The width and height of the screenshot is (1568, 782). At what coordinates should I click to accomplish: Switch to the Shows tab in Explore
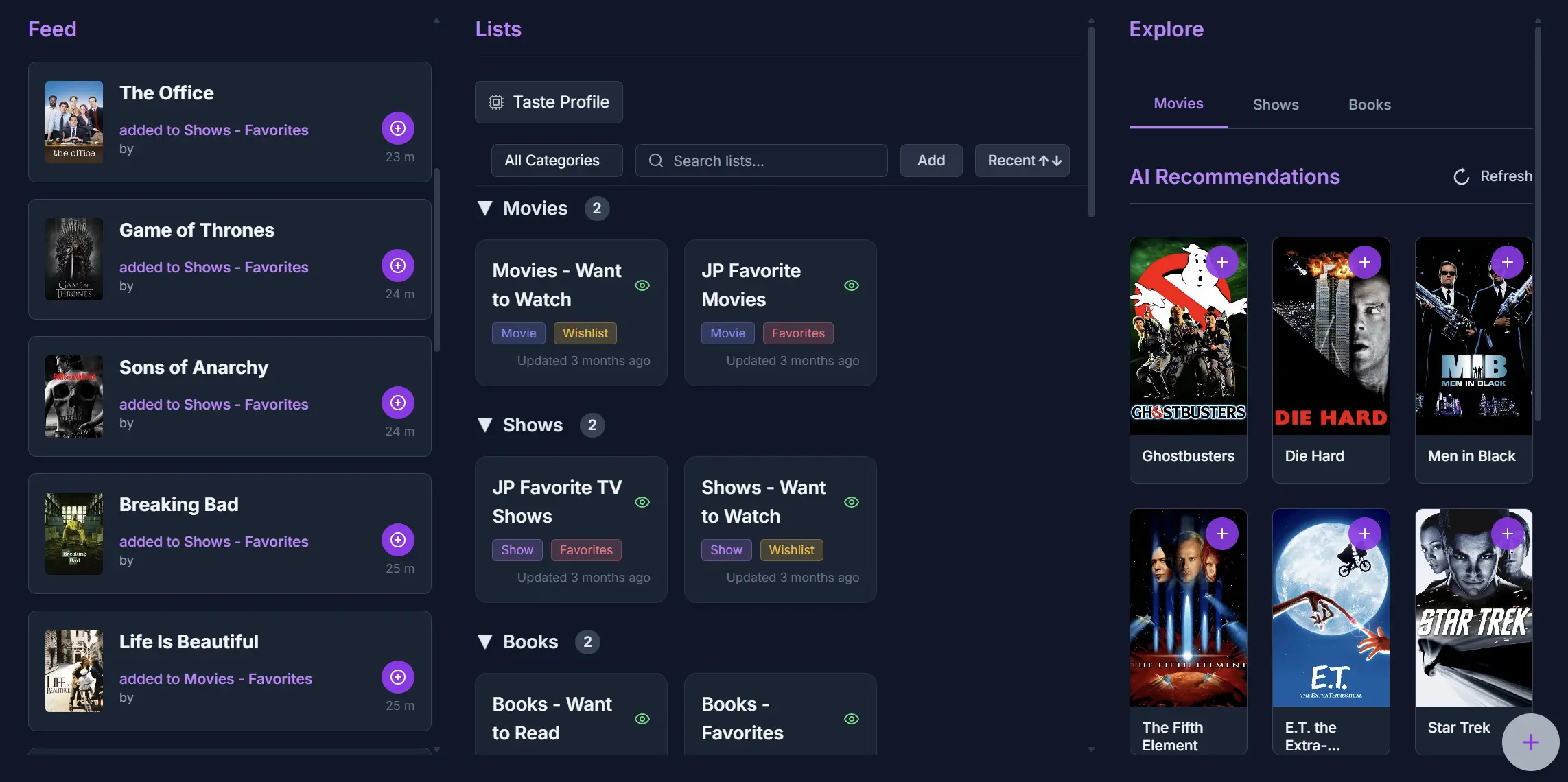tap(1275, 104)
